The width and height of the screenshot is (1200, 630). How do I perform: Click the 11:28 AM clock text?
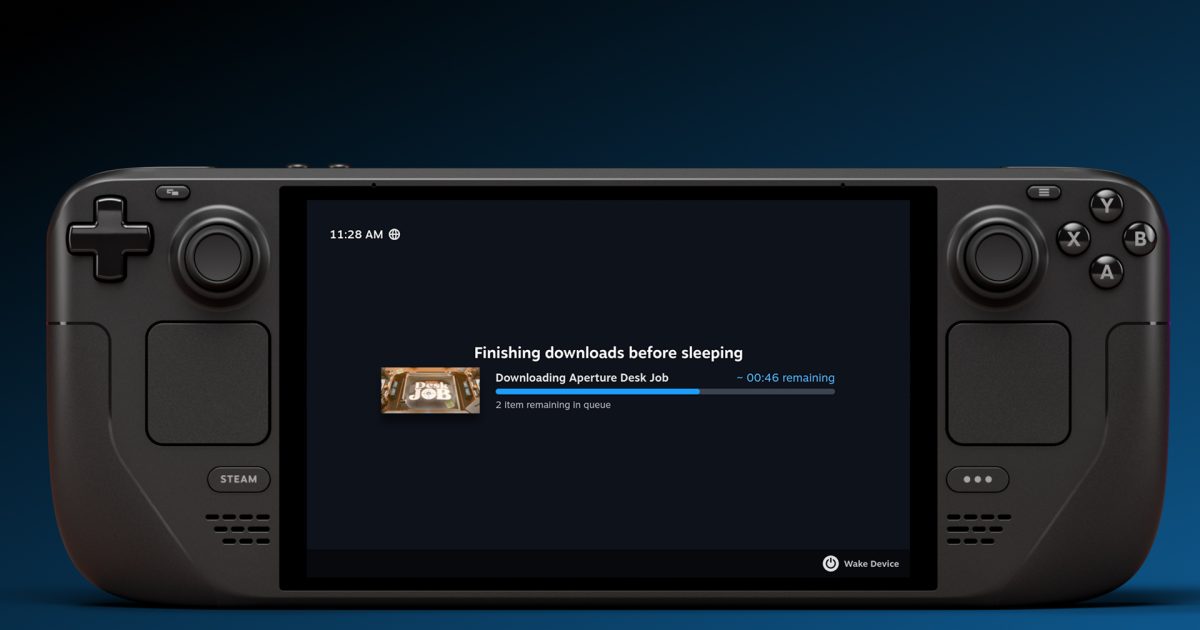coord(356,235)
